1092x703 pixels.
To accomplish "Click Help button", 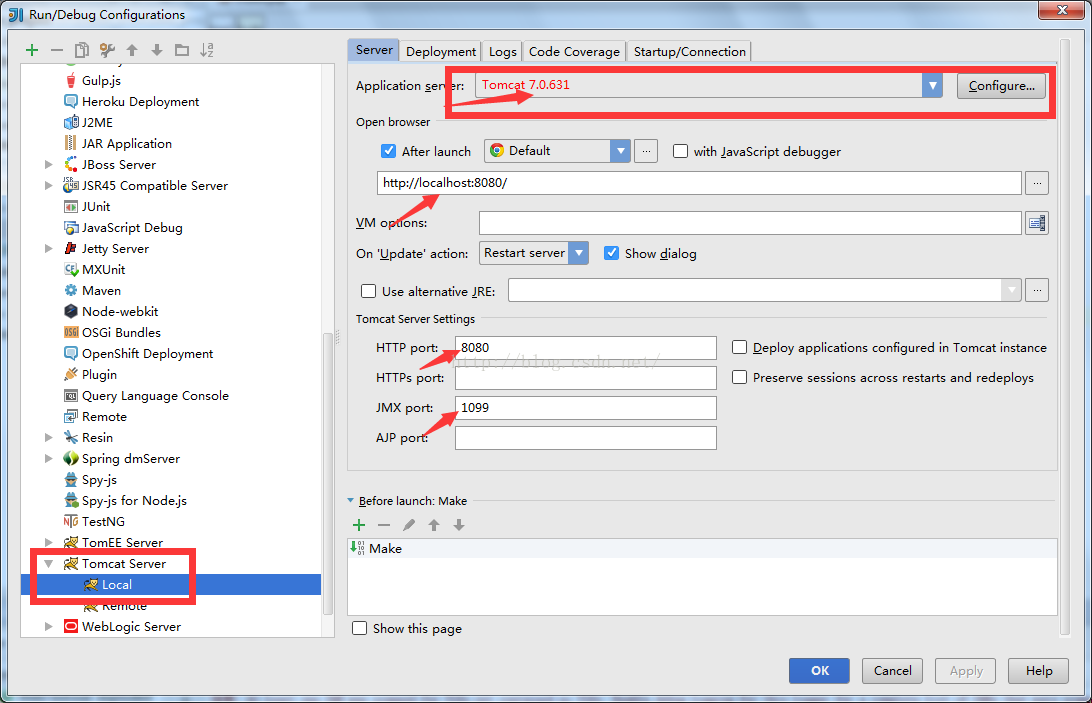I will pyautogui.click(x=1038, y=670).
